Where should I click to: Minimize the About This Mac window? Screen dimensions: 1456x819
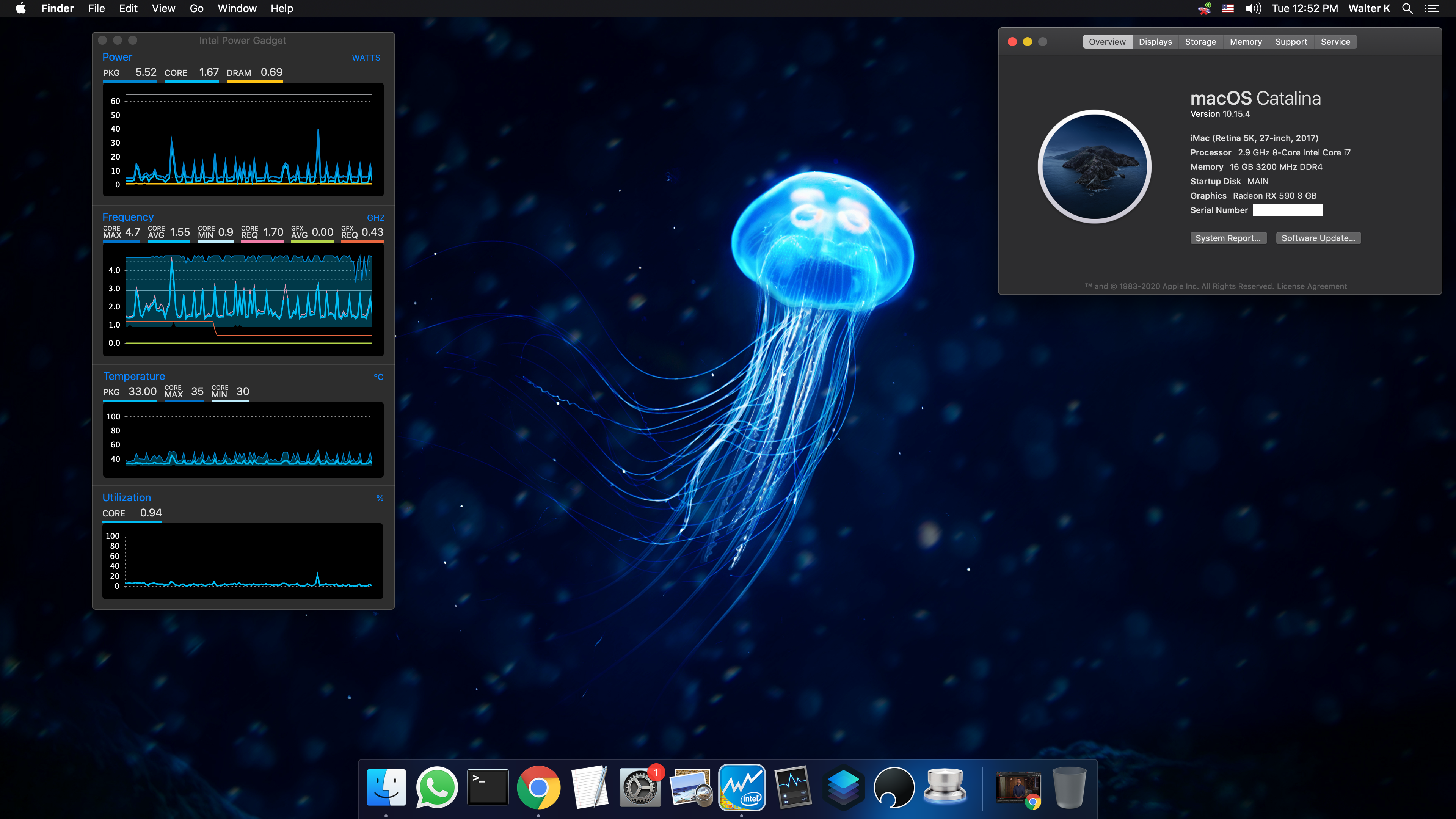click(x=1027, y=42)
